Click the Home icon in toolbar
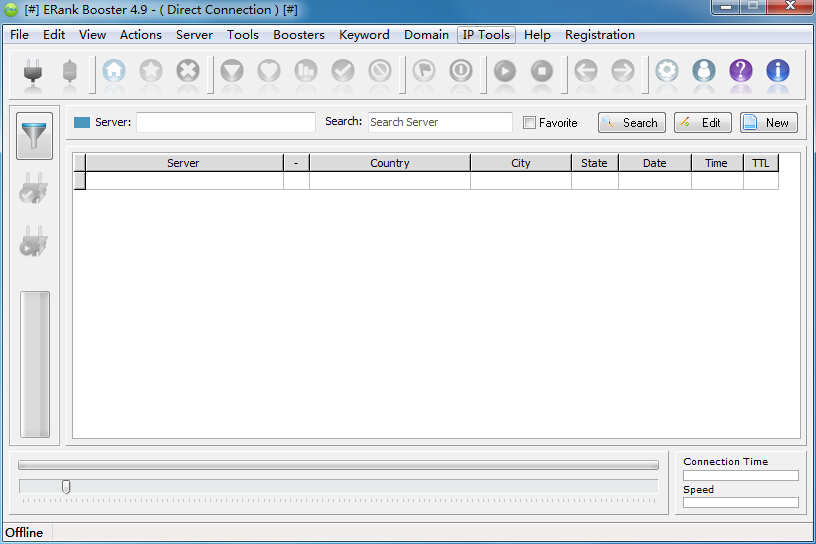 click(x=114, y=71)
